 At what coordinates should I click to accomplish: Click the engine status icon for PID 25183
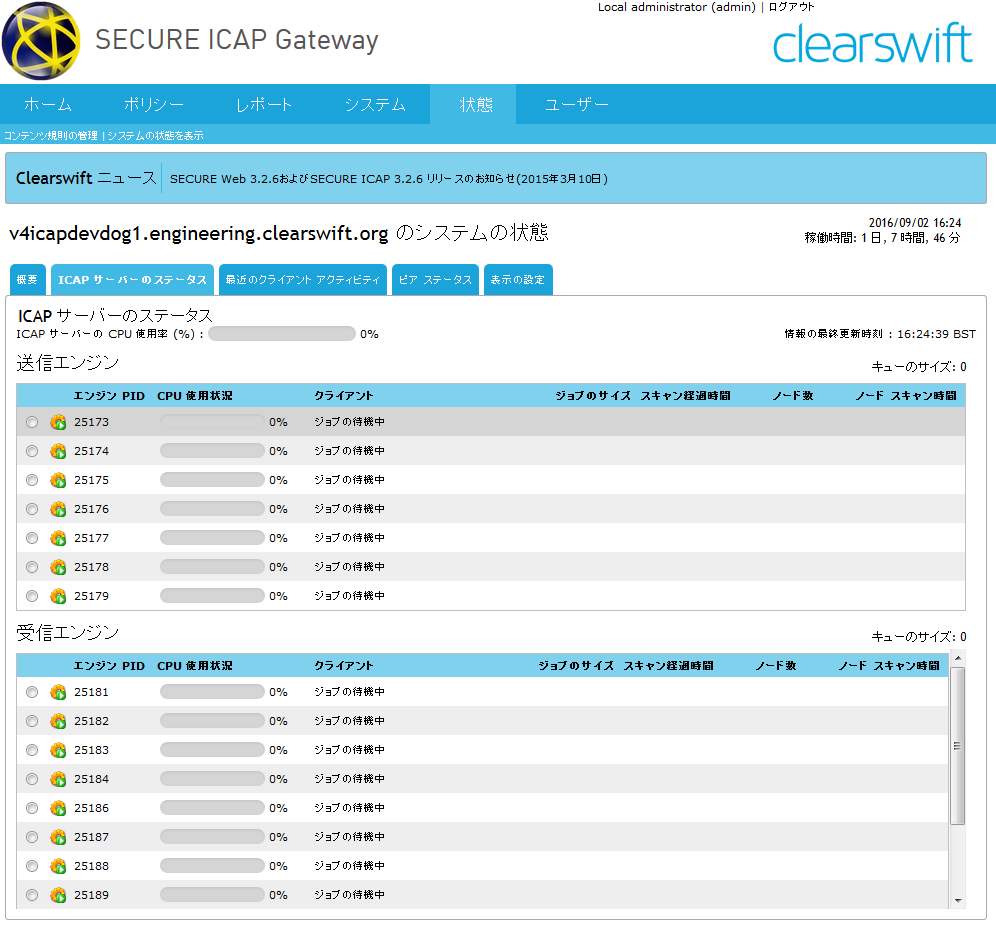(x=58, y=750)
